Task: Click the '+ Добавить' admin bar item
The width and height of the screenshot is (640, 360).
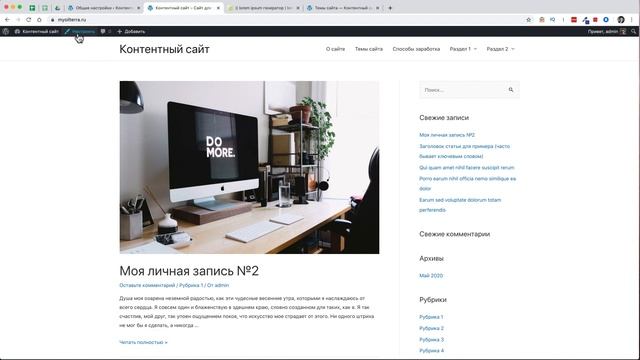Action: [131, 31]
